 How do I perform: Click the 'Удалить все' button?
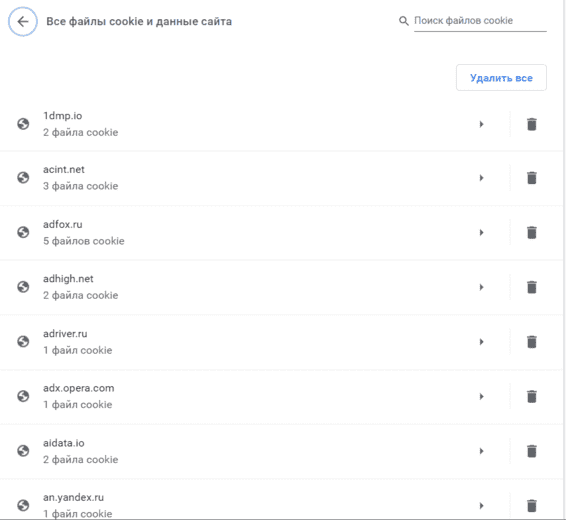coord(501,78)
